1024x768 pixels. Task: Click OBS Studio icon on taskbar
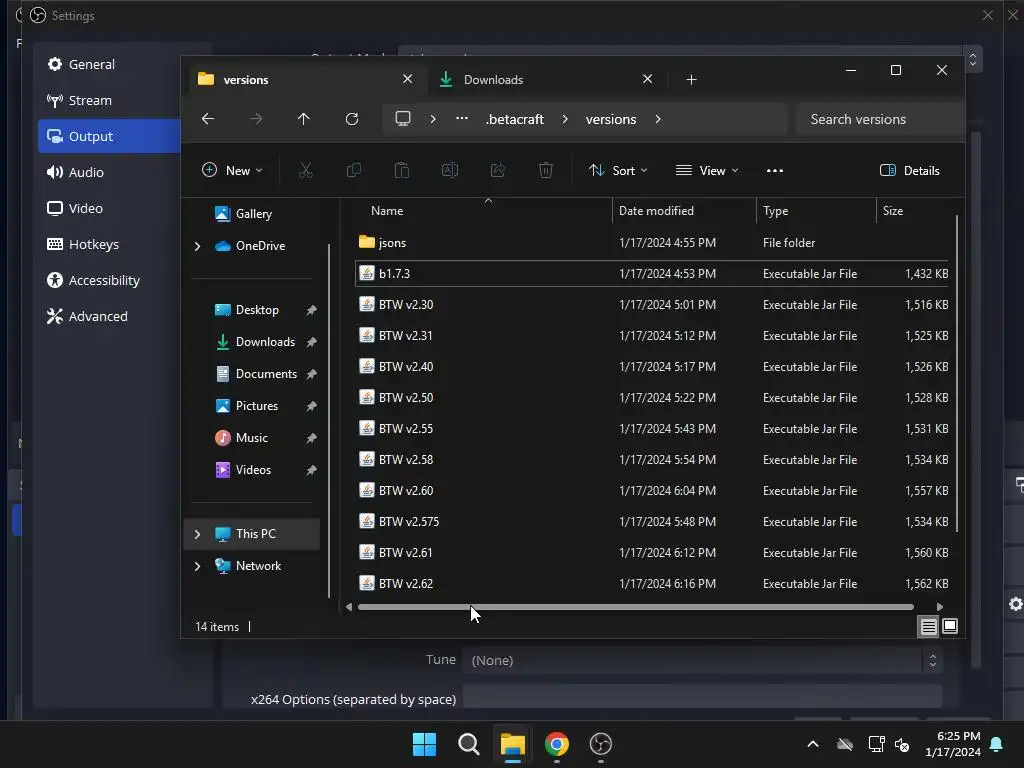601,744
